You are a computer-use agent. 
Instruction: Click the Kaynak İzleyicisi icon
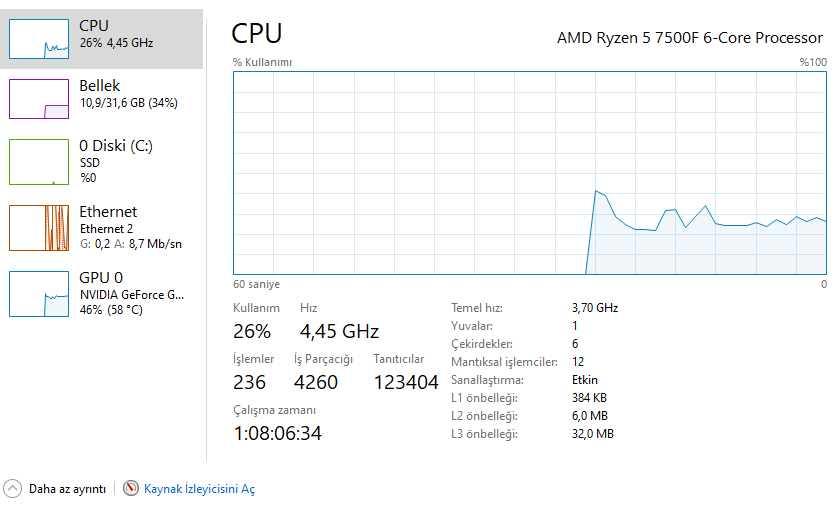(x=131, y=489)
